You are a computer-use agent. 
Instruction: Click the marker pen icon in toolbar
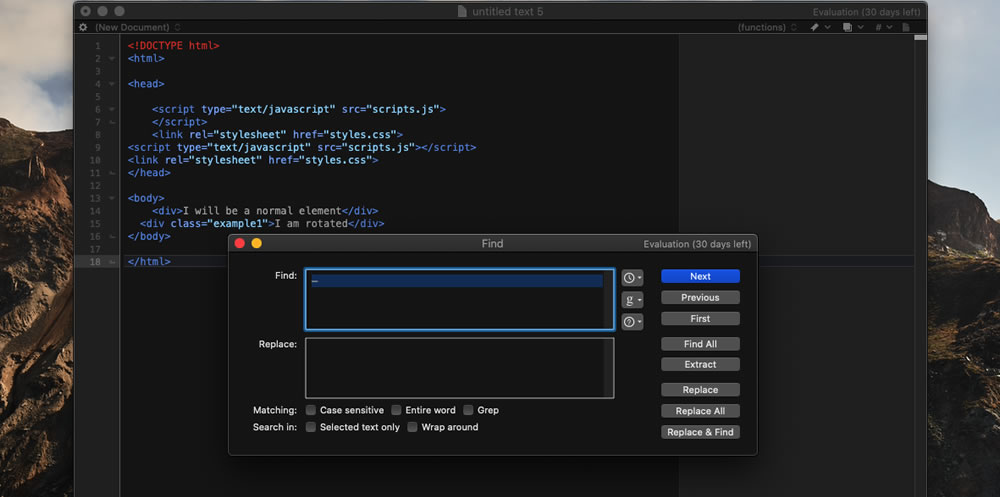coord(814,27)
